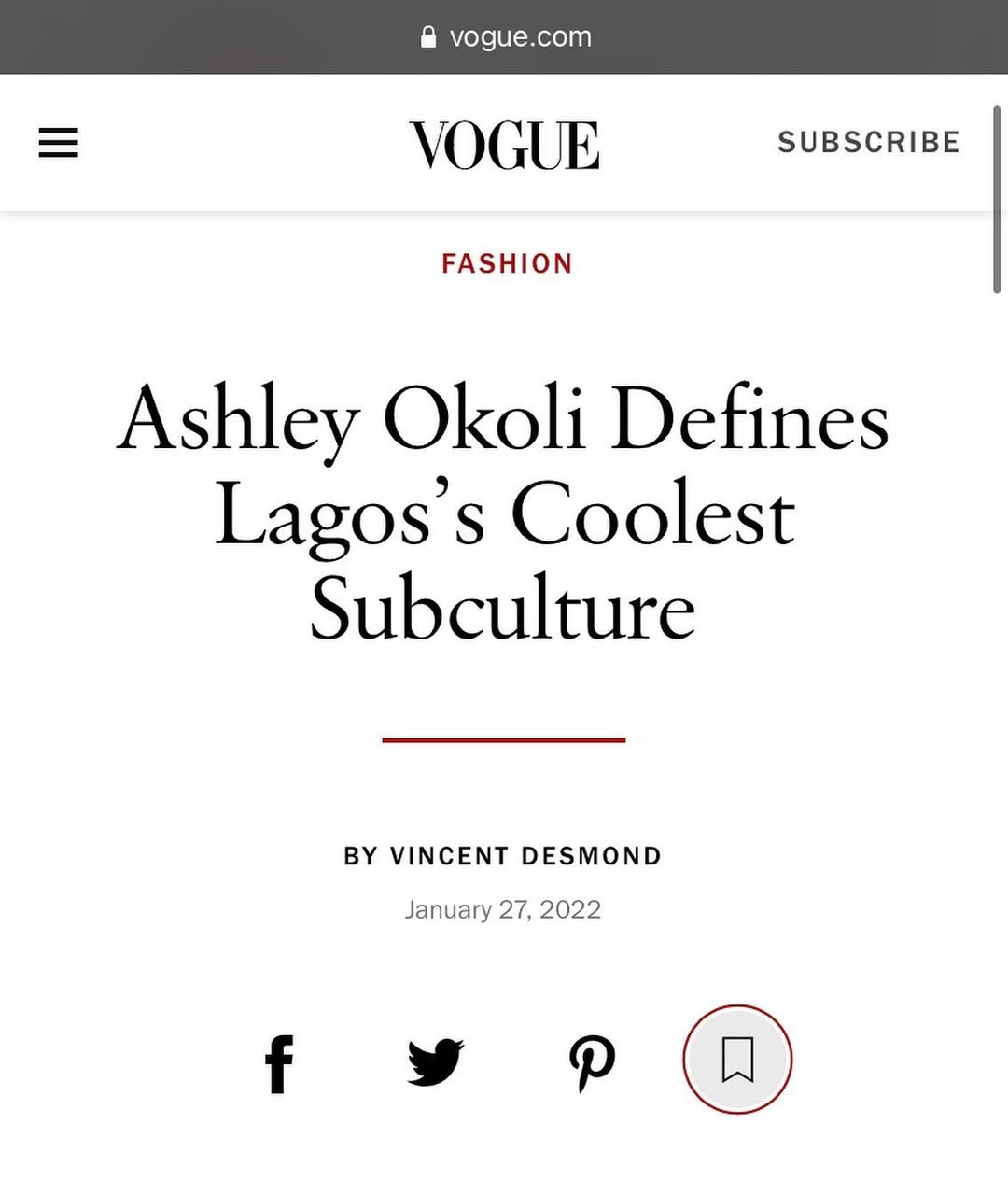Click the word "Subculture" in the headline
Image resolution: width=1008 pixels, height=1180 pixels.
pos(503,610)
